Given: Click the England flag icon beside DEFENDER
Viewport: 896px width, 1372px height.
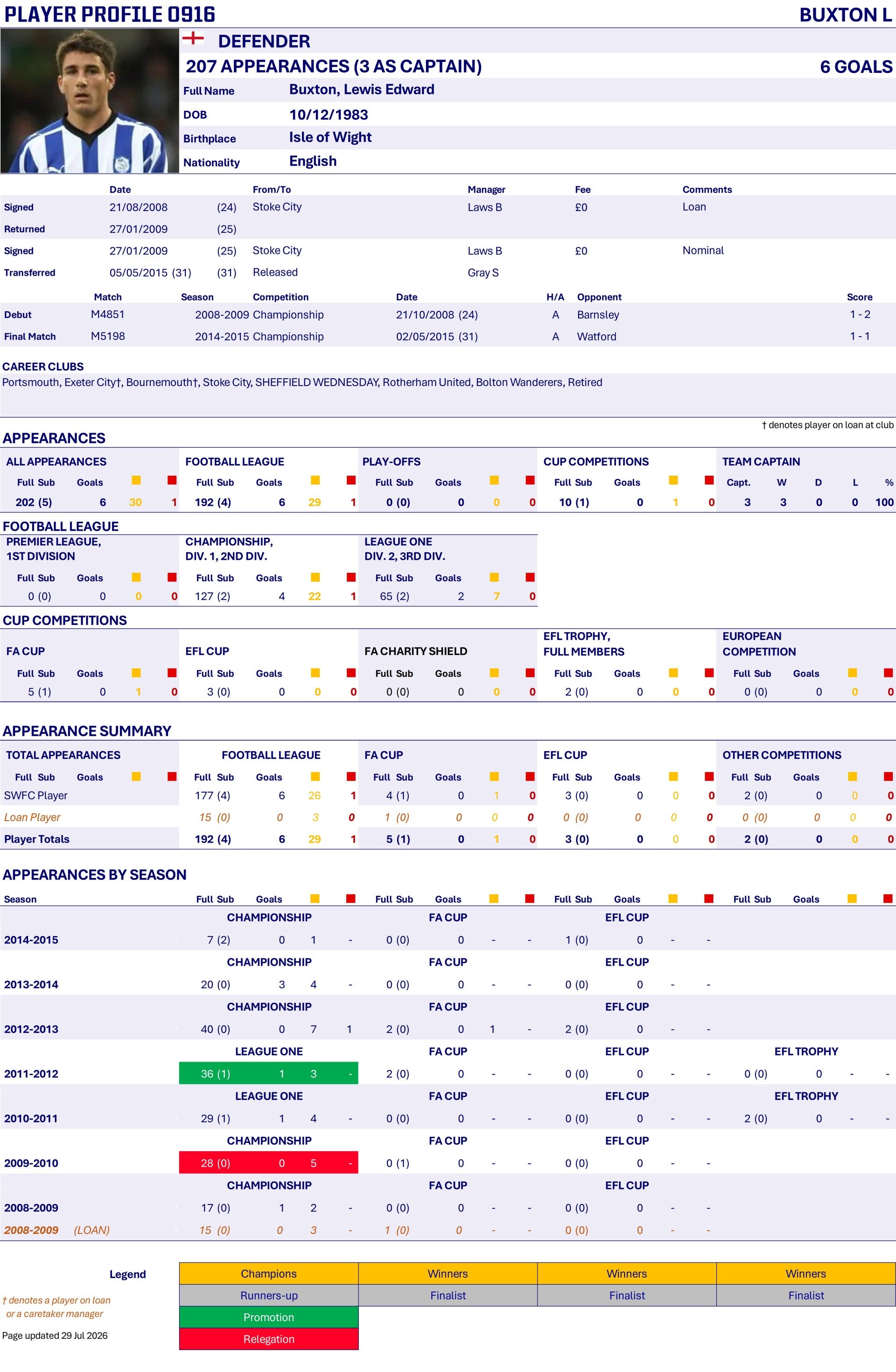Looking at the screenshot, I should click(x=193, y=39).
